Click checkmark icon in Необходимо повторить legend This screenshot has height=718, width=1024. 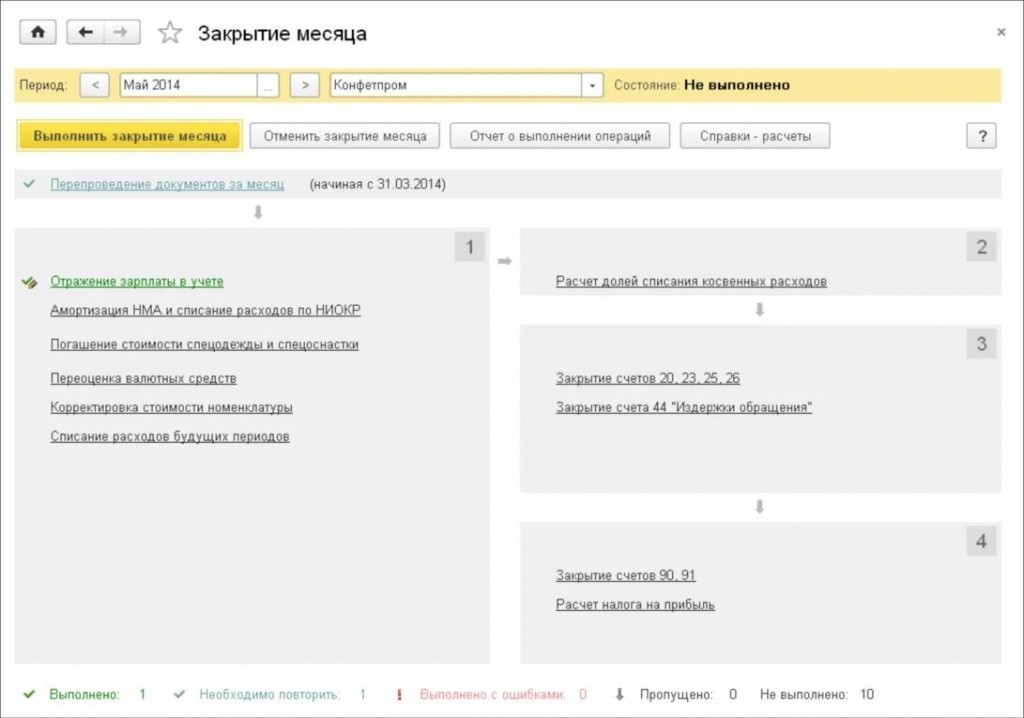[179, 694]
